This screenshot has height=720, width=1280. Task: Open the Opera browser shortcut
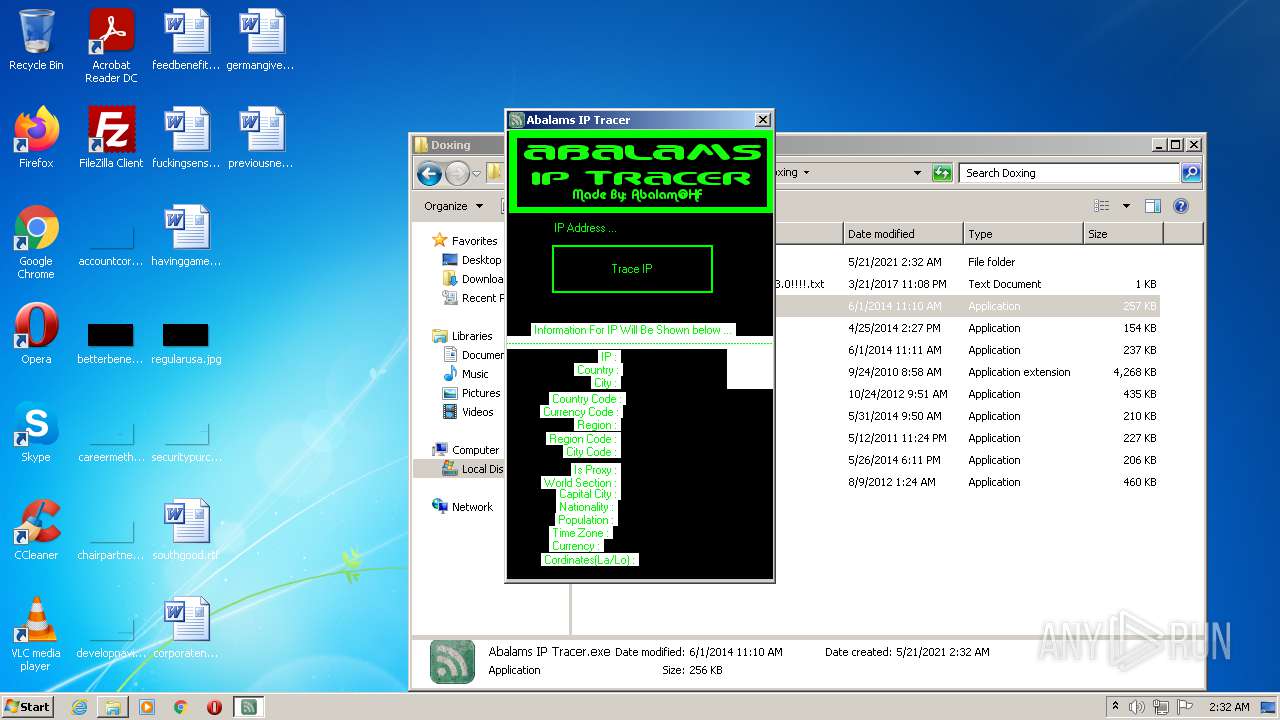coord(36,334)
